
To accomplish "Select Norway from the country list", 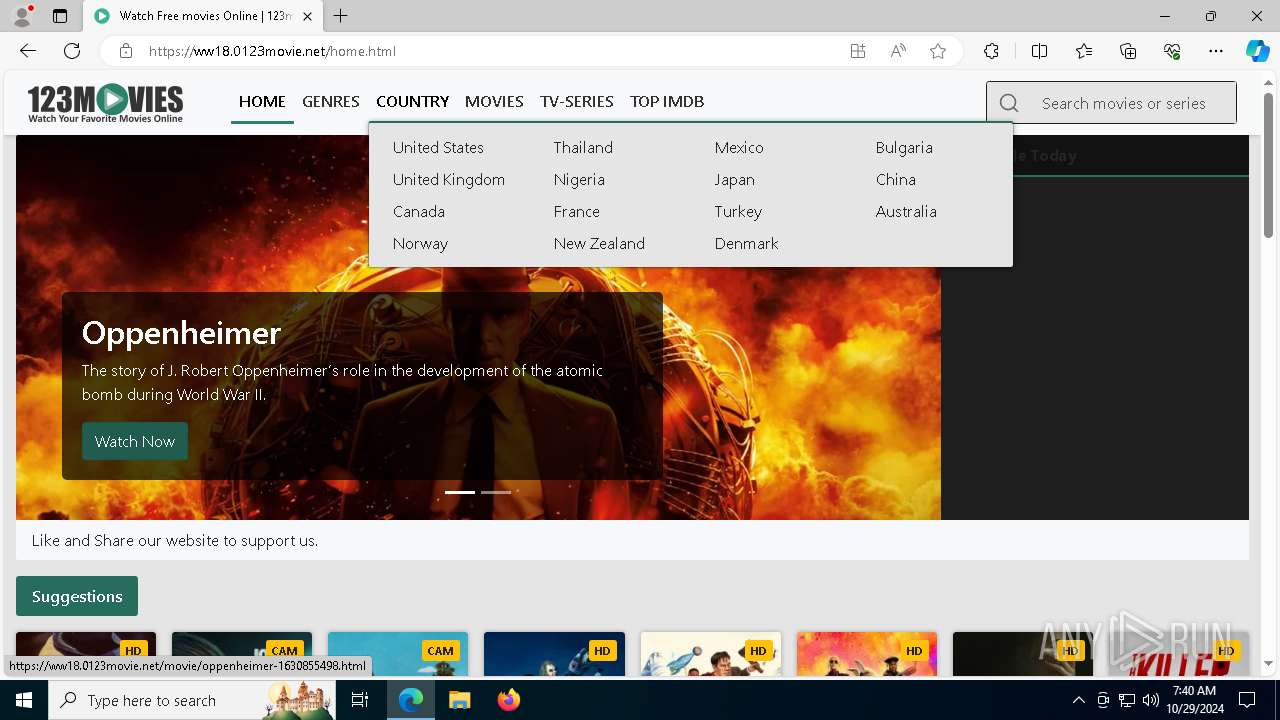I will 420,243.
